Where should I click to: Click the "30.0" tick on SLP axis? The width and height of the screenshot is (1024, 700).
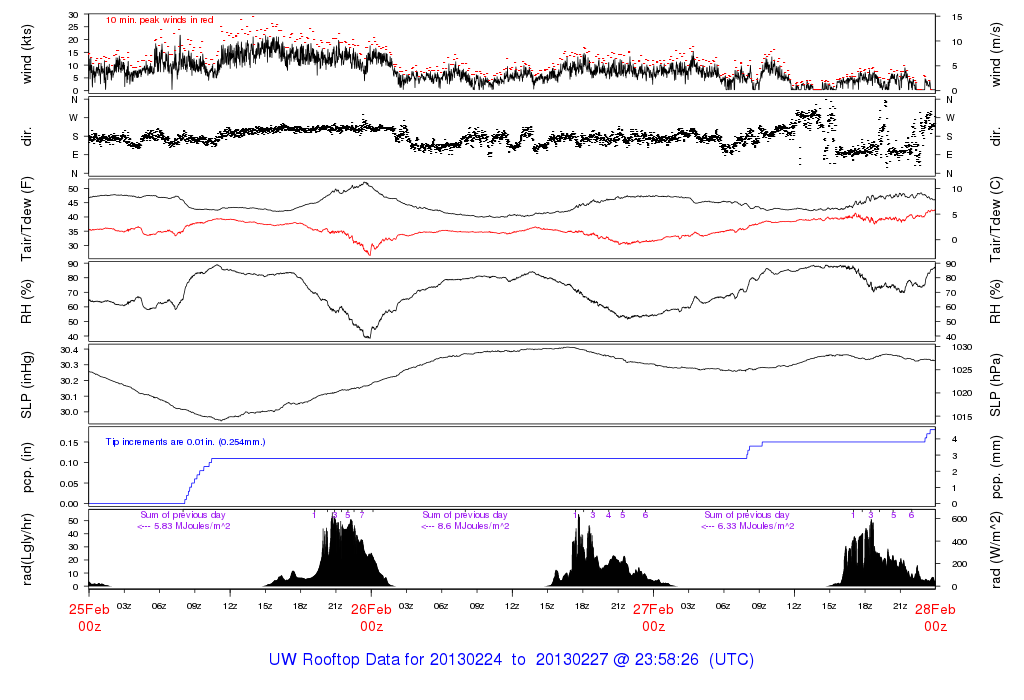[x=69, y=412]
